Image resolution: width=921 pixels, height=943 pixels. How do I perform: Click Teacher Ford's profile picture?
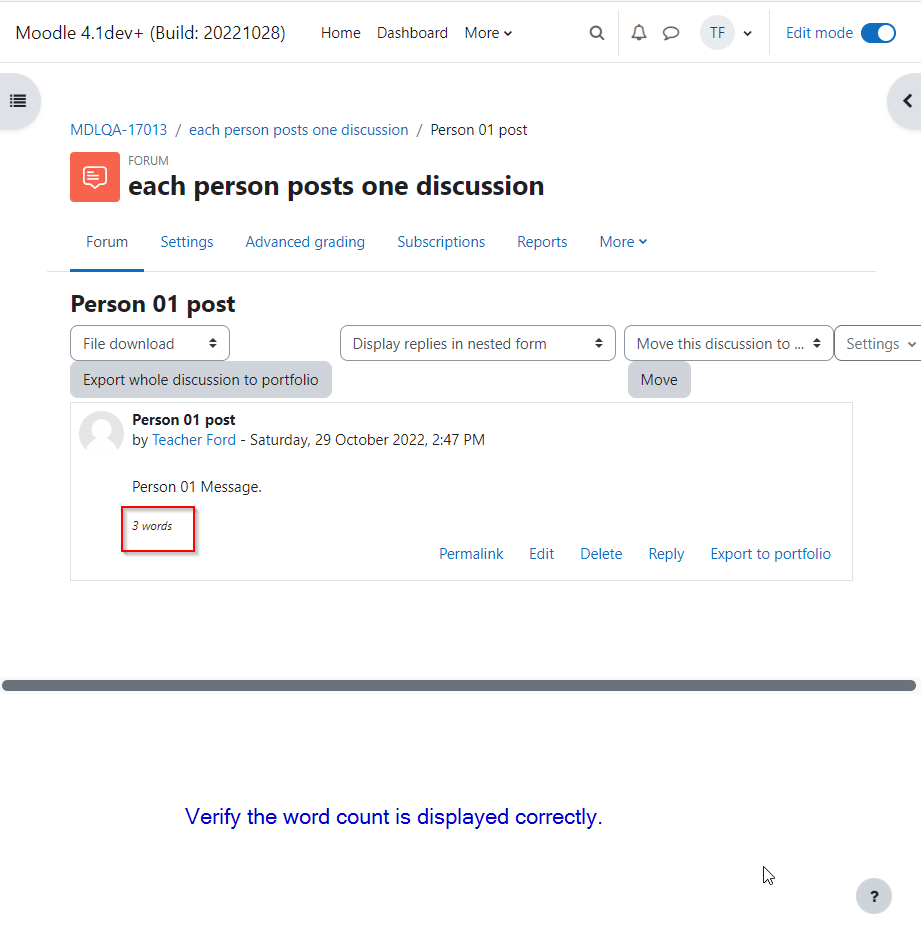point(101,432)
